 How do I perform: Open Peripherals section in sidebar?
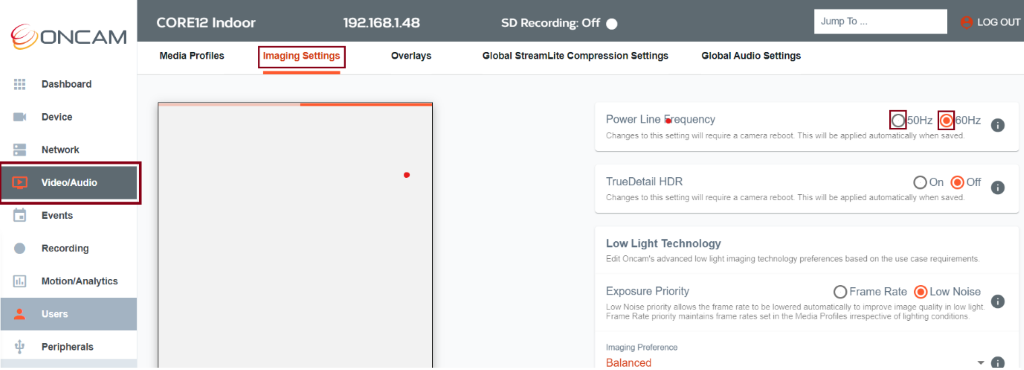click(x=69, y=347)
